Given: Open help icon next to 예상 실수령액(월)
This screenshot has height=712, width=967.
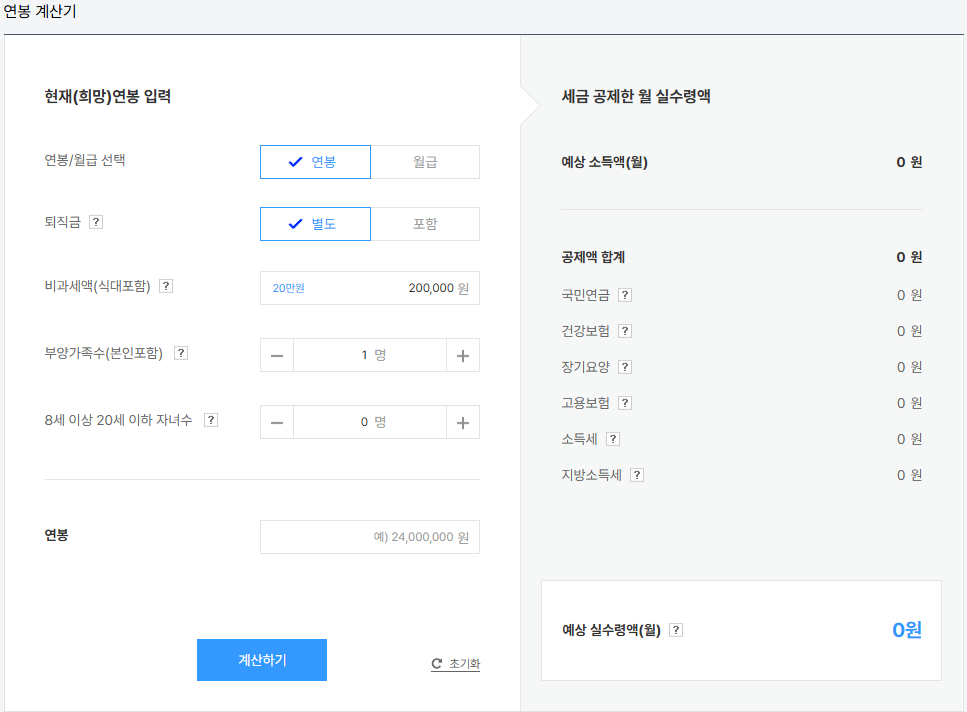Looking at the screenshot, I should click(x=676, y=630).
